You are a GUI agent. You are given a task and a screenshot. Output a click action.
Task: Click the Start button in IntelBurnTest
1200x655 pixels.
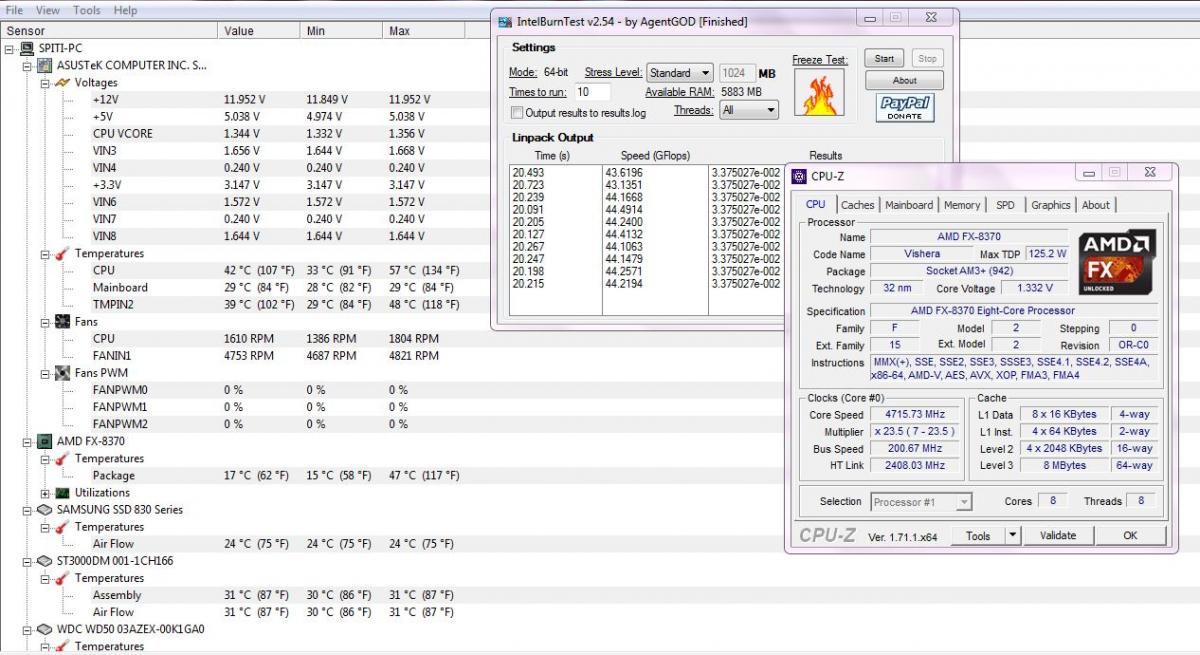coord(884,58)
